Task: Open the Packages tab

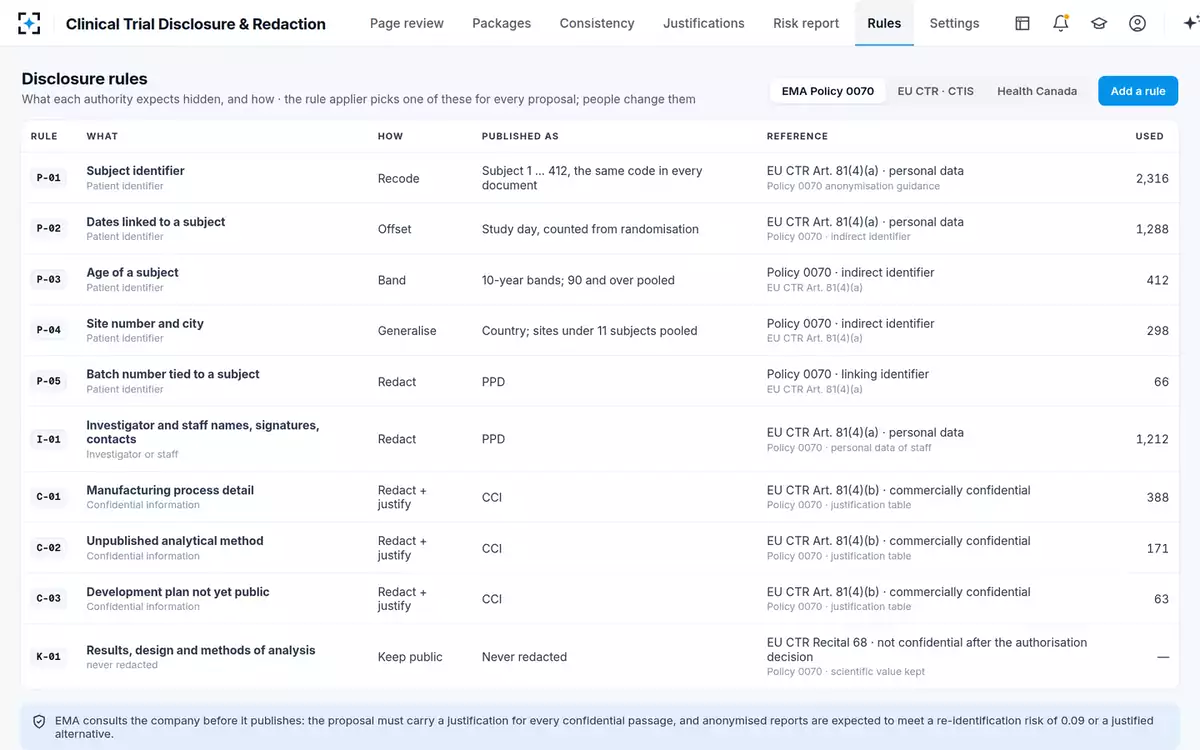Action: coord(502,23)
